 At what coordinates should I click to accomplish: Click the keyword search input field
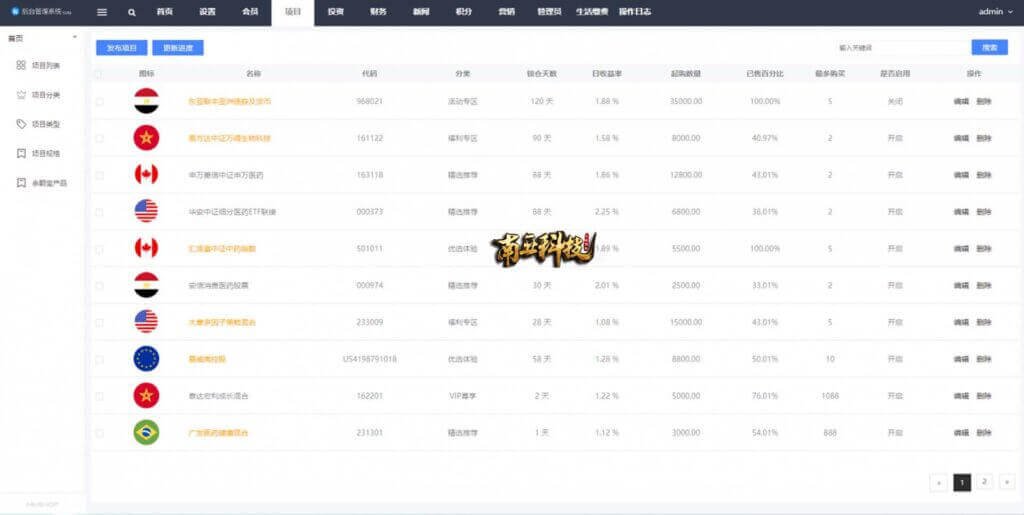[898, 47]
